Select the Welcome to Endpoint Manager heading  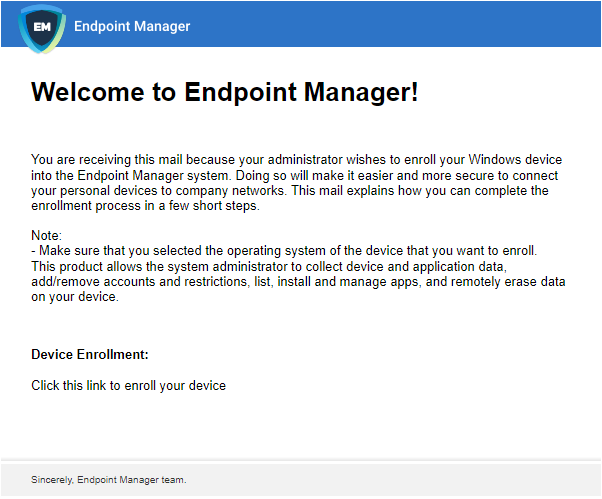coord(225,92)
